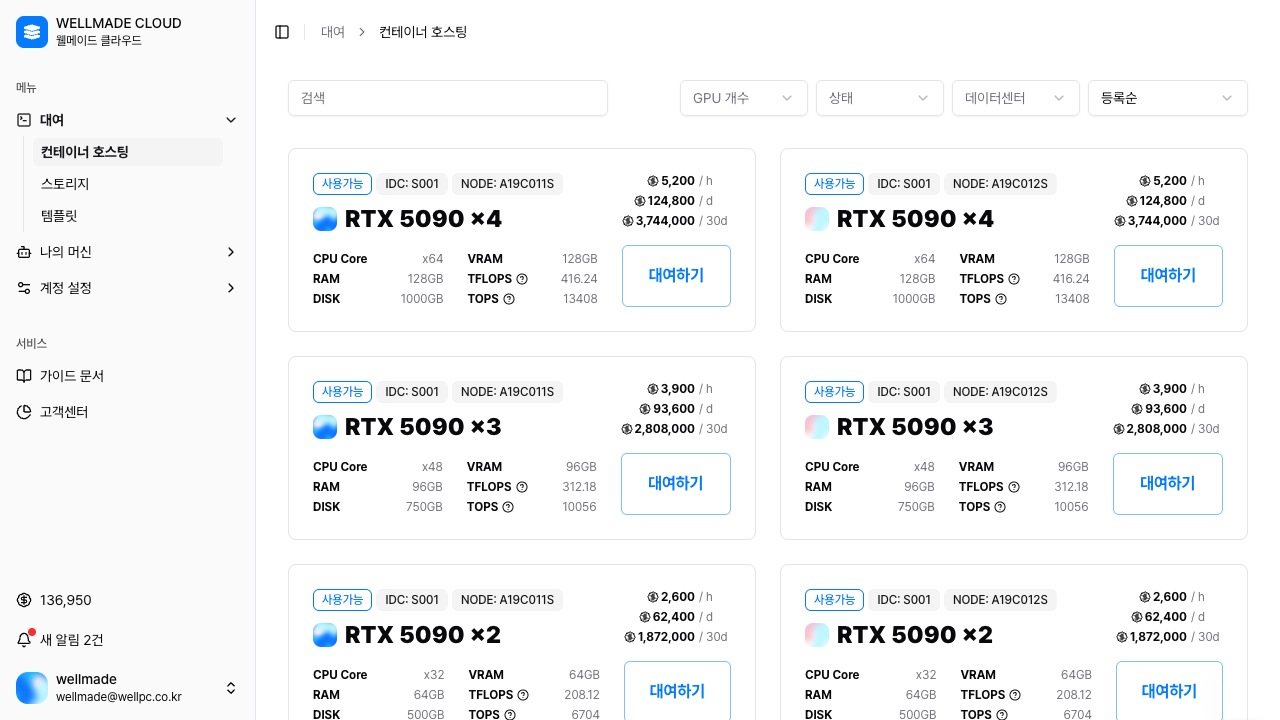1280x720 pixels.
Task: Click TOPS help icon on A19C012S ×4 card
Action: coord(1001,299)
